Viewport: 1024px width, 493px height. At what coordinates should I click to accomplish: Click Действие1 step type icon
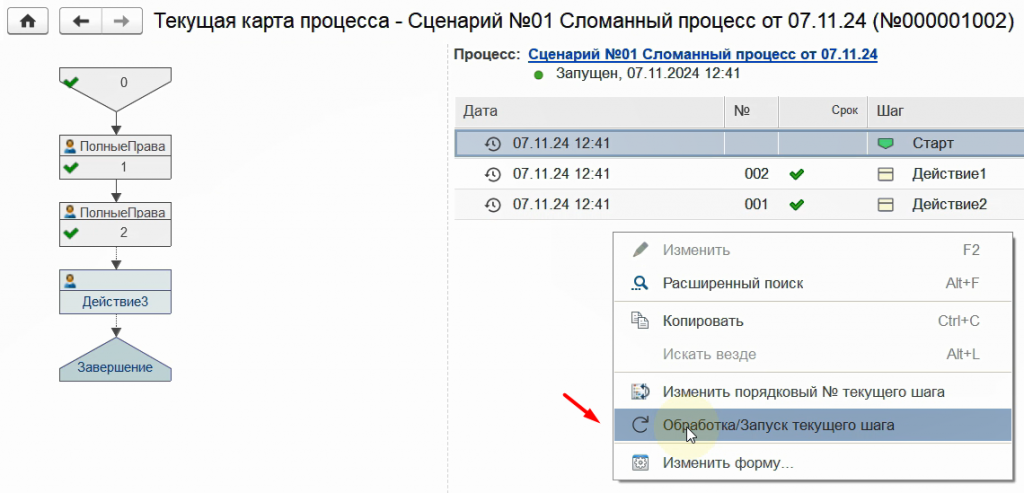click(x=885, y=174)
